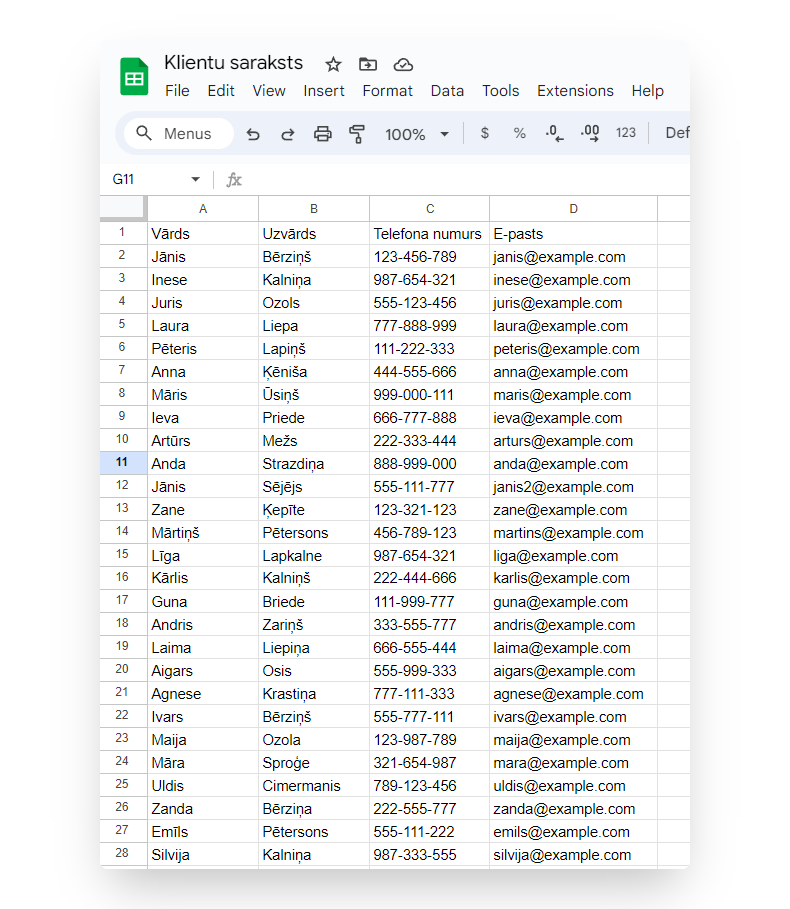Activate the paint format tool
Screen dimensions: 790x909
click(x=357, y=134)
